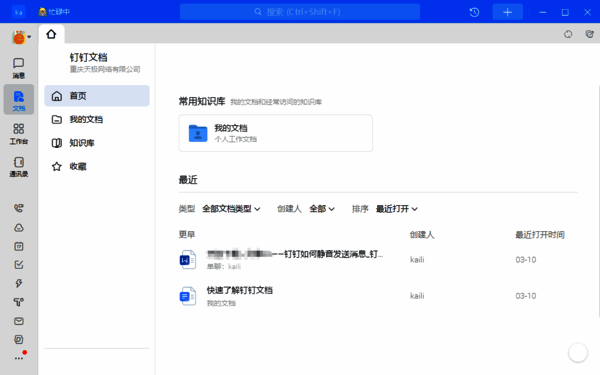Select the home tab icon
Screen dimensions: 600x375
51,34
